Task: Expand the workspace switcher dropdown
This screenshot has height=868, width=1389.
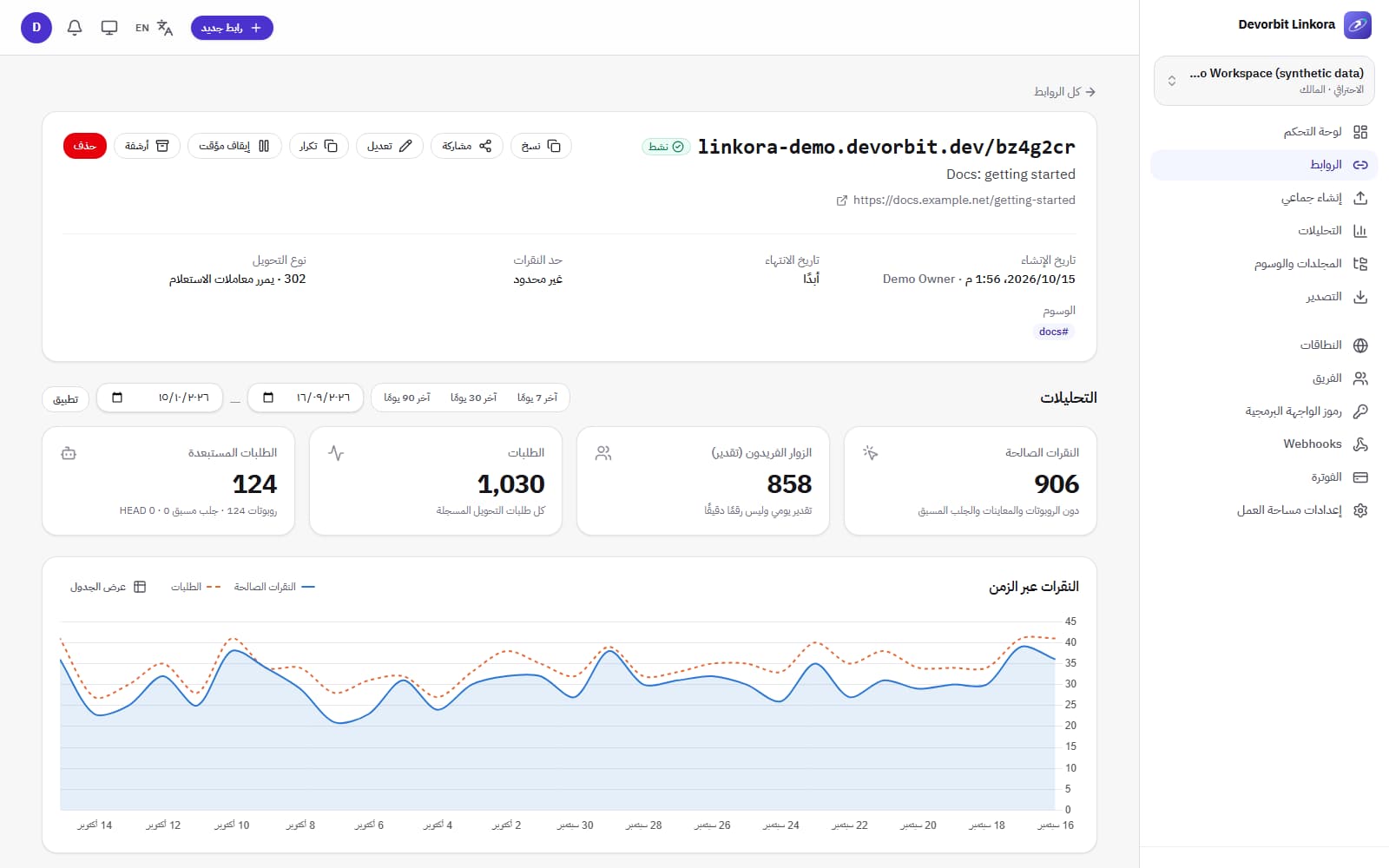Action: 1264,81
